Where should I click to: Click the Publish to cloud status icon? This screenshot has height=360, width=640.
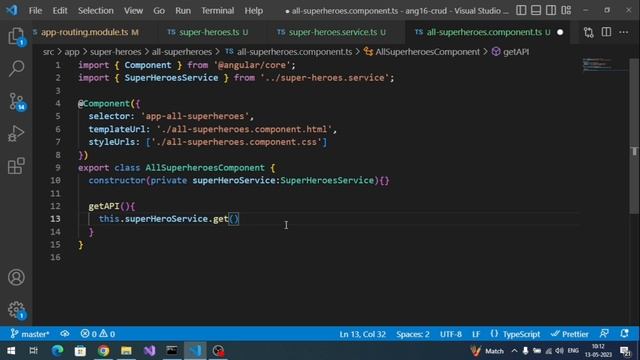click(x=65, y=334)
